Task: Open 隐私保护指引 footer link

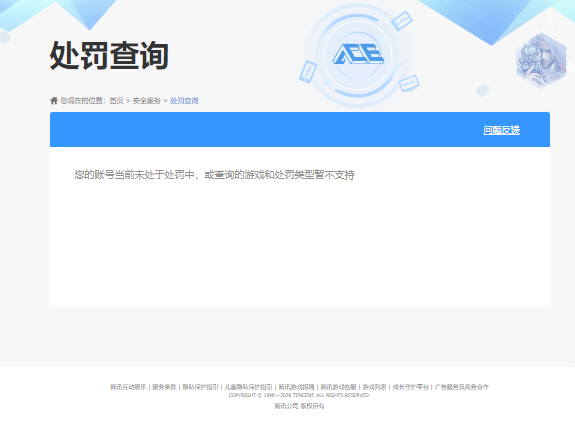Action: point(200,387)
